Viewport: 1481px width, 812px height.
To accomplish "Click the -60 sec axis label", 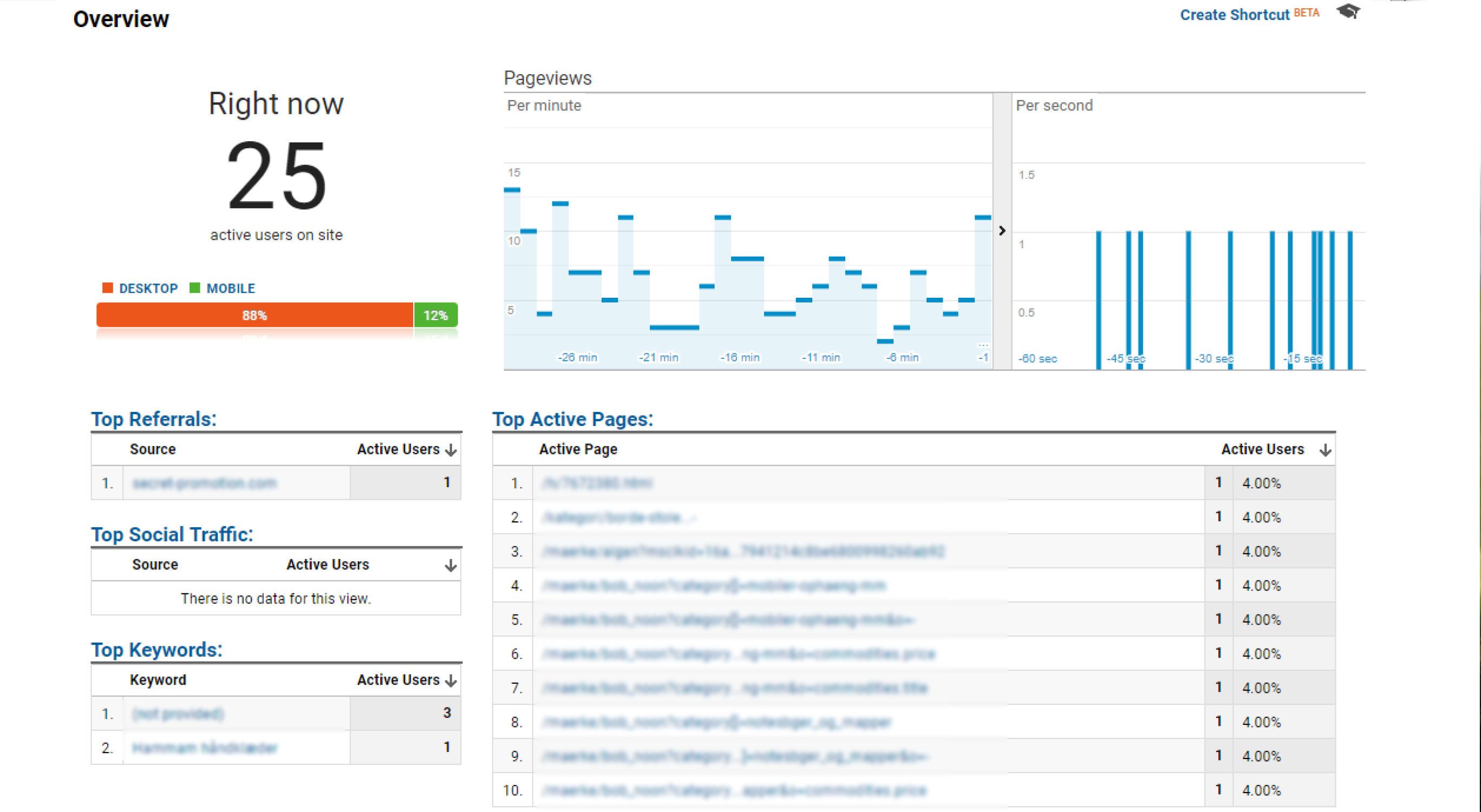I will pos(1038,358).
